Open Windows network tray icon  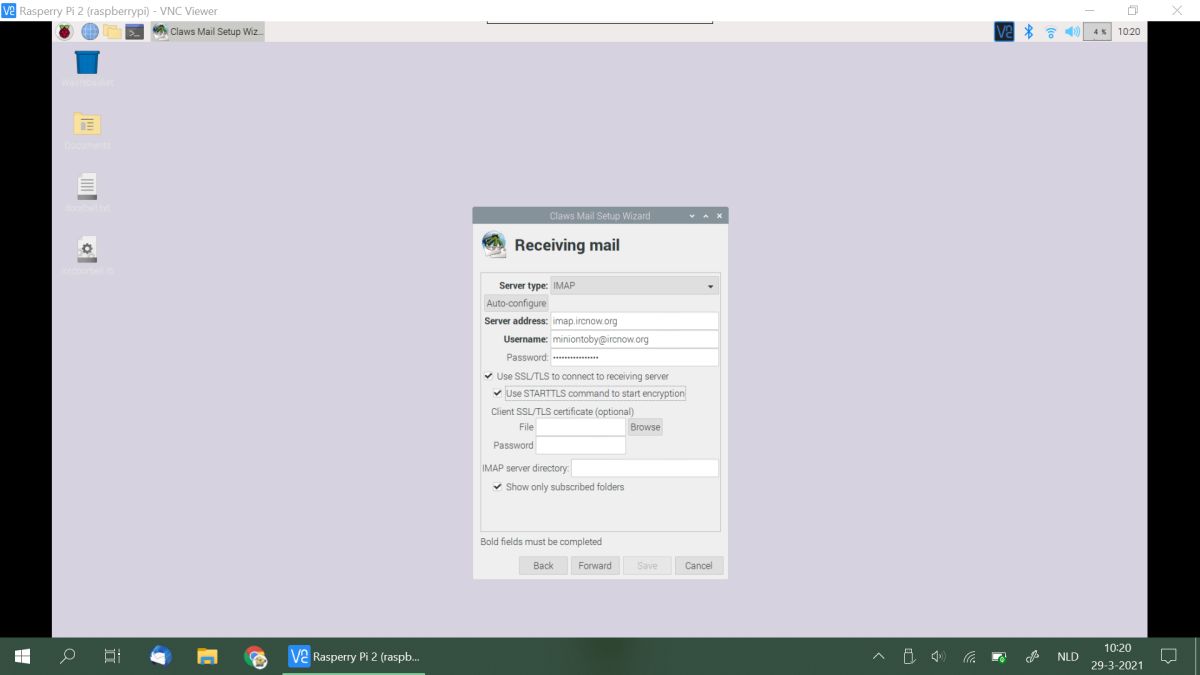click(969, 657)
